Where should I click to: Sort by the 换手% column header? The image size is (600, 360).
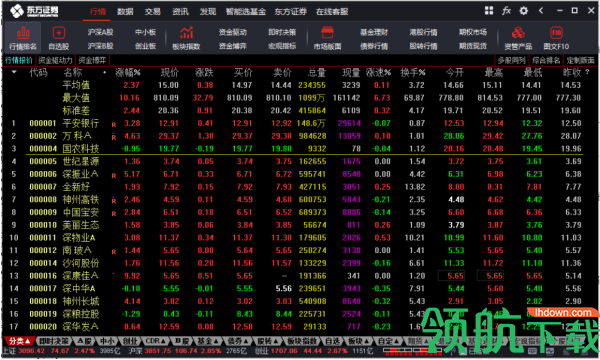pyautogui.click(x=413, y=72)
